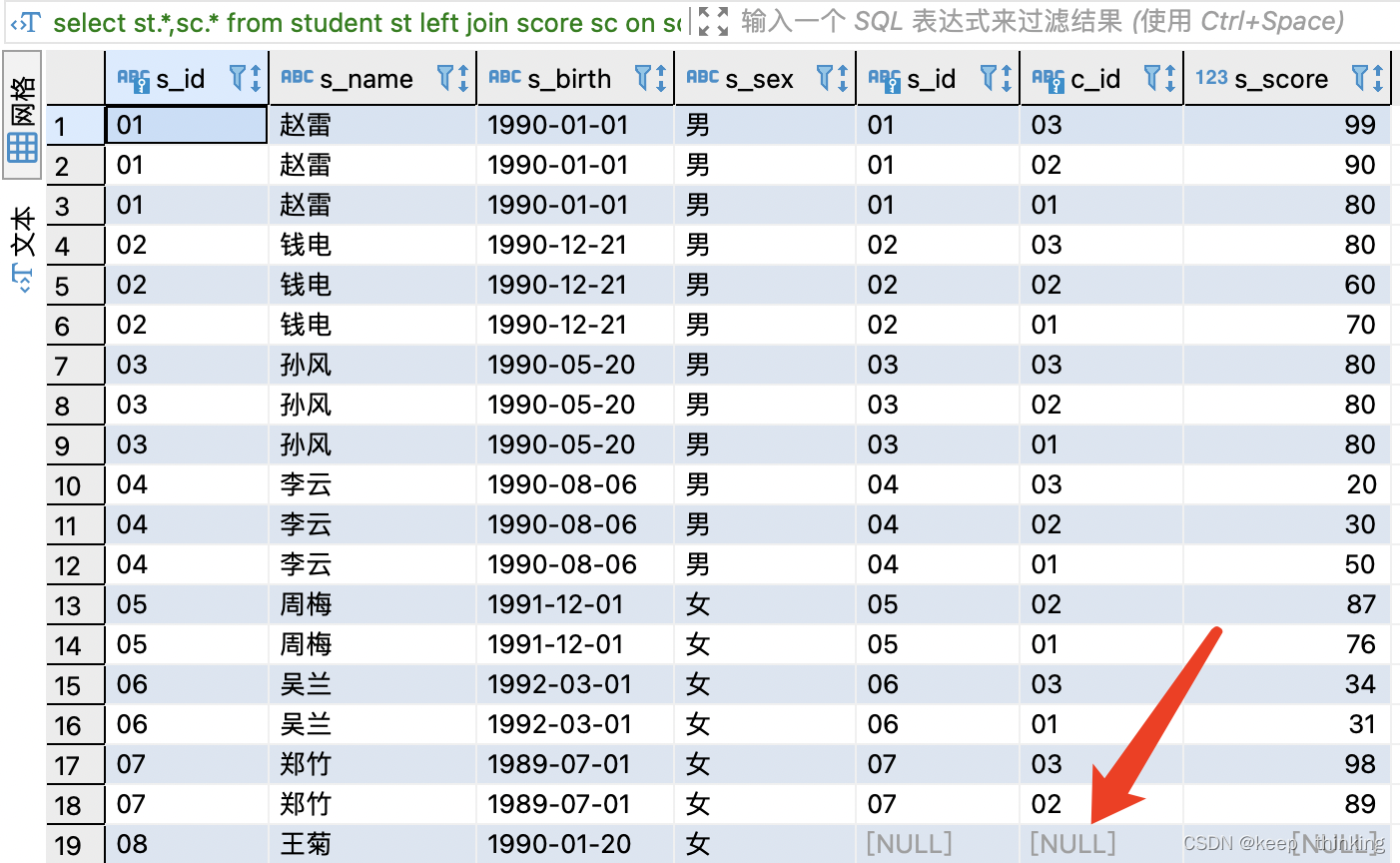Click the SQL script icon before the query
Image resolution: width=1400 pixels, height=863 pixels.
coord(27,22)
